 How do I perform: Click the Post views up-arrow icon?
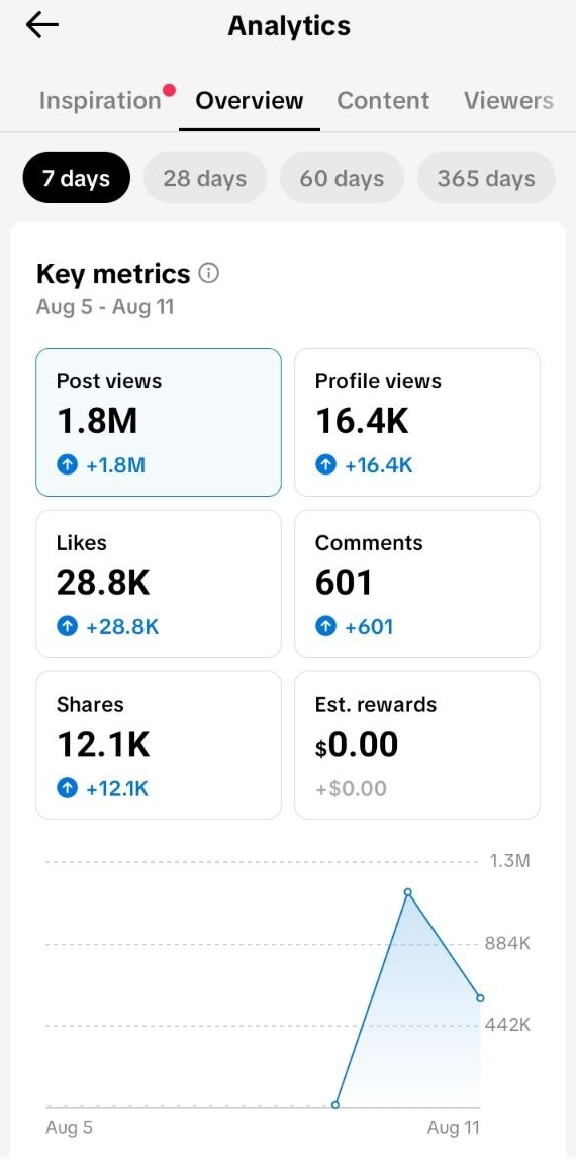click(67, 466)
